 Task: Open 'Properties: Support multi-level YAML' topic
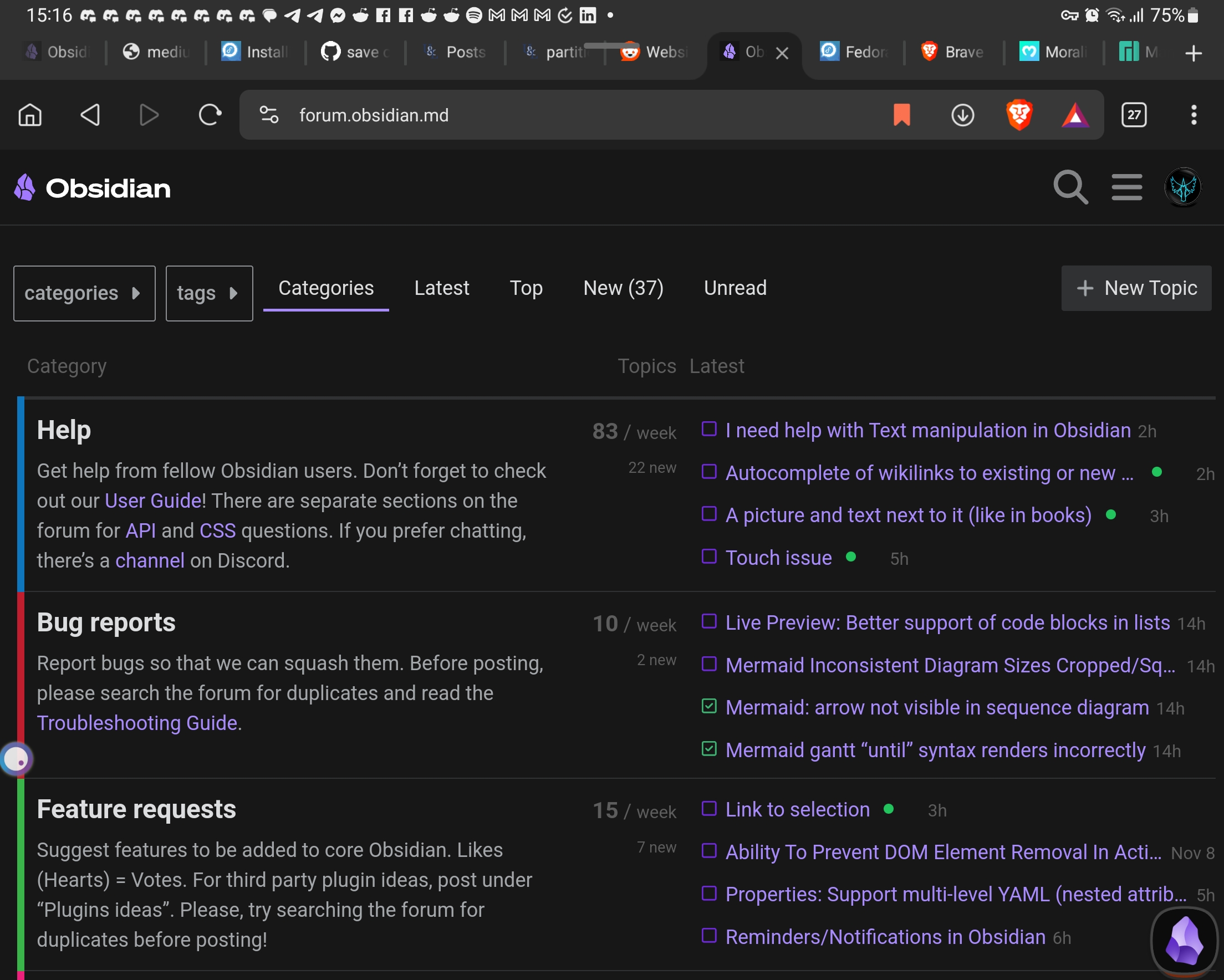click(x=956, y=894)
